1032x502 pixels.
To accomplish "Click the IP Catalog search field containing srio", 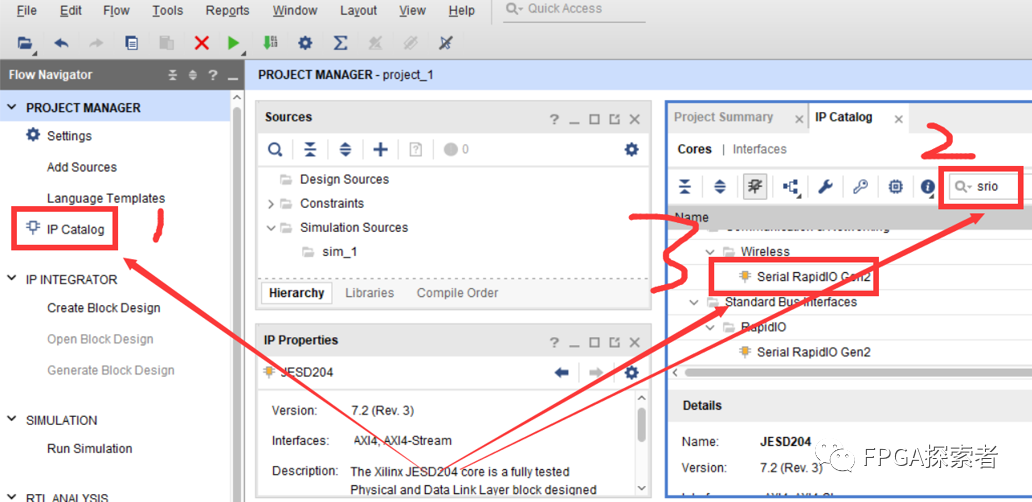I will (985, 187).
